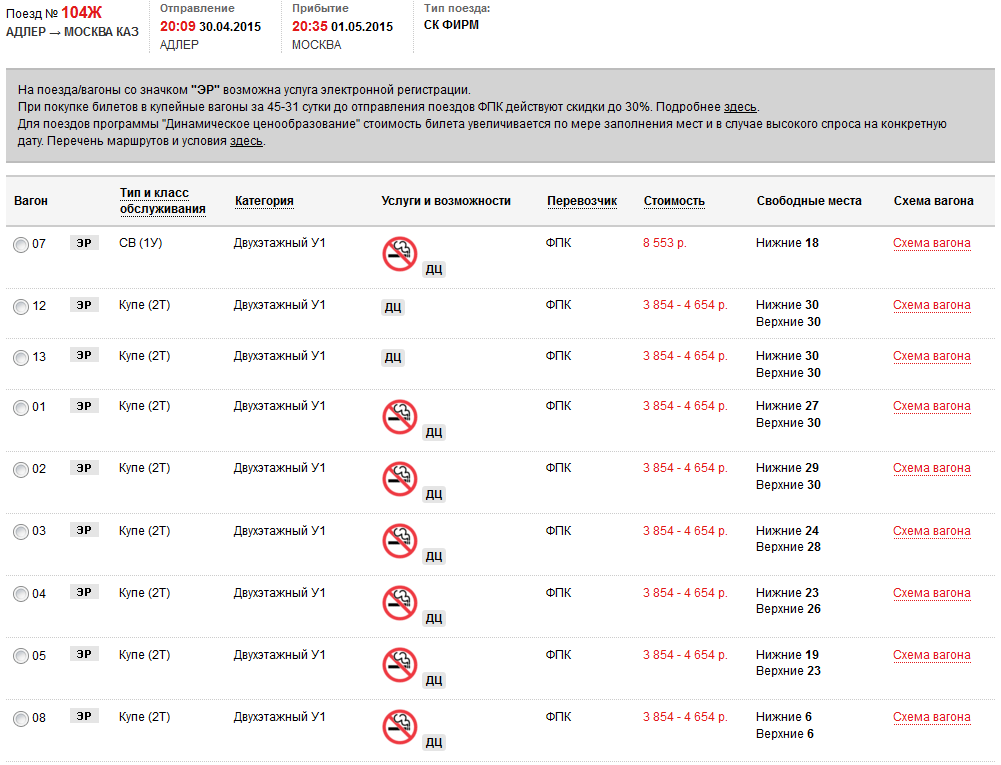Screen dimensions: 1001x765
Task: Click the ДЦ badge for wagon 12
Action: point(393,308)
